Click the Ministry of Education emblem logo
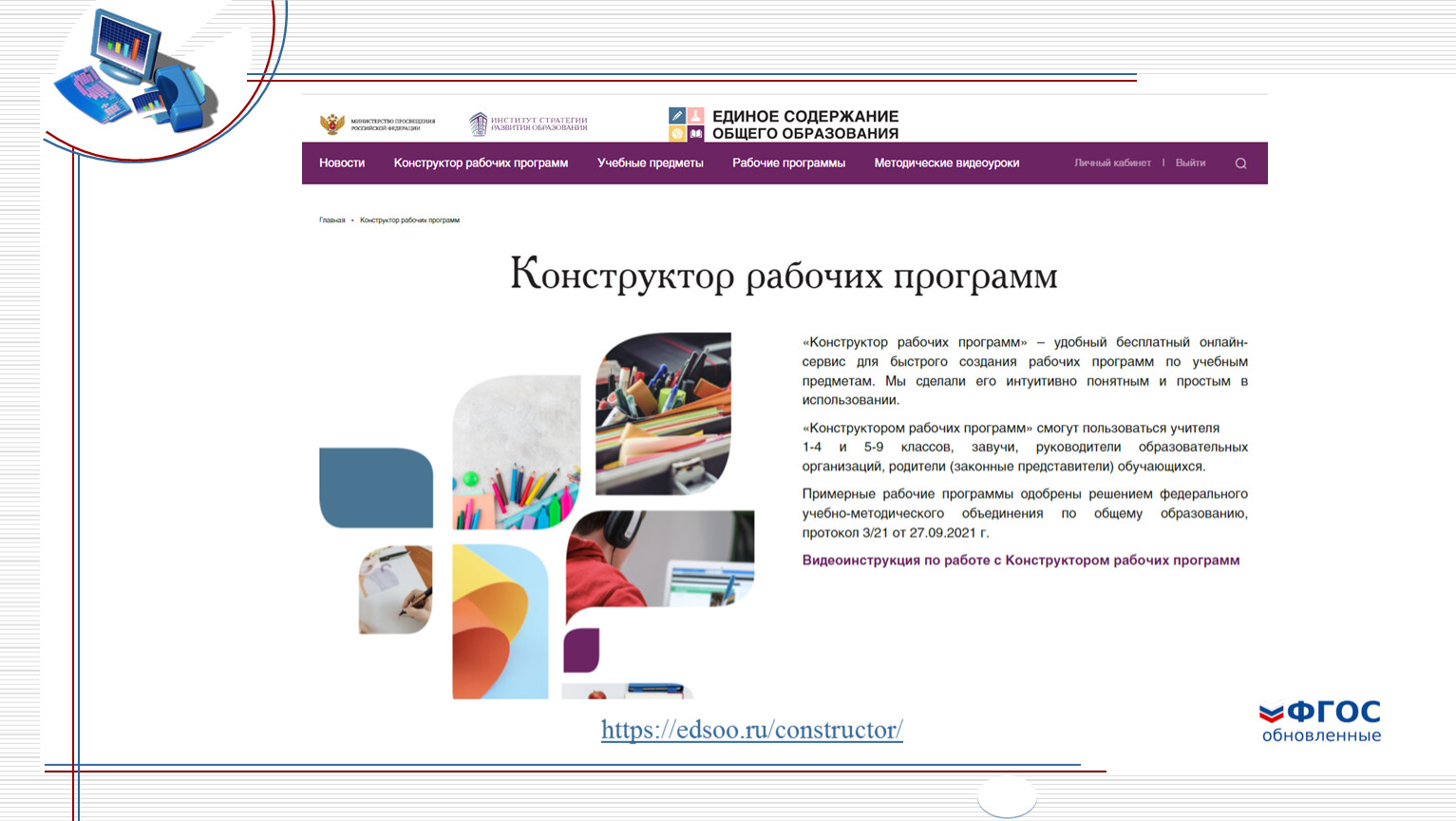The width and height of the screenshot is (1456, 821). pyautogui.click(x=332, y=124)
